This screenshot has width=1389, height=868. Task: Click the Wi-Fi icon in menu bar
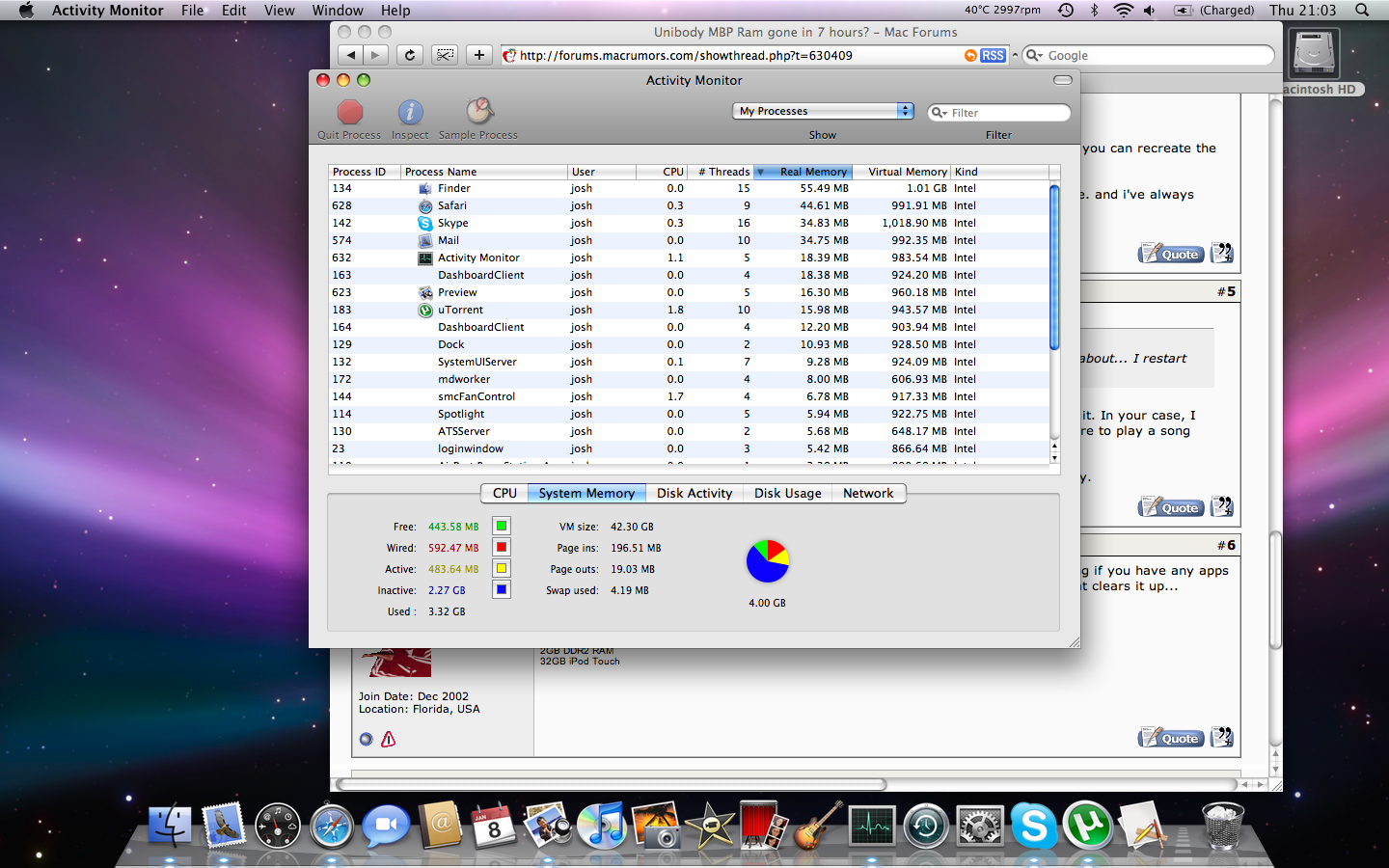pos(1123,10)
